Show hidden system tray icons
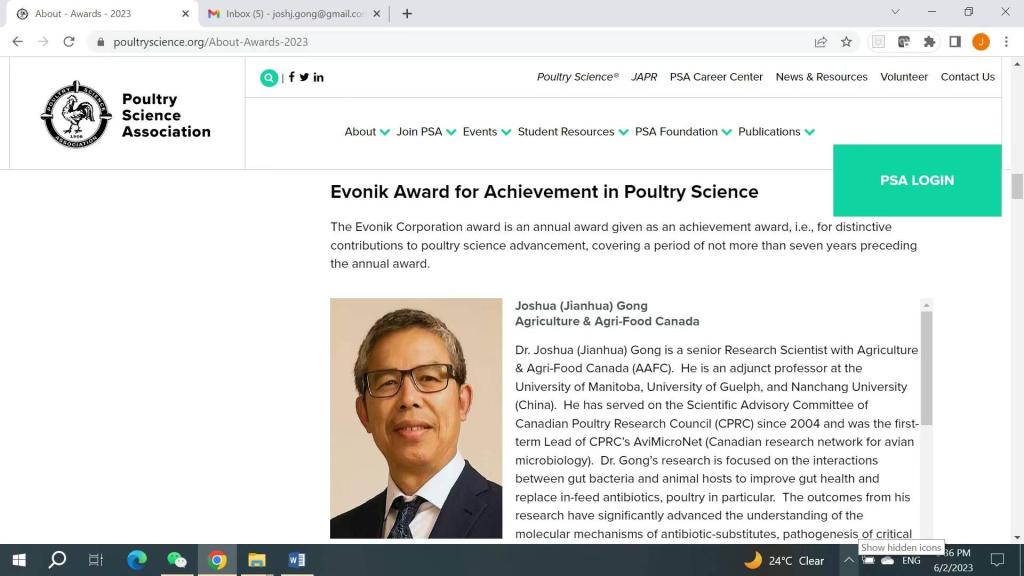This screenshot has height=576, width=1024. tap(848, 560)
